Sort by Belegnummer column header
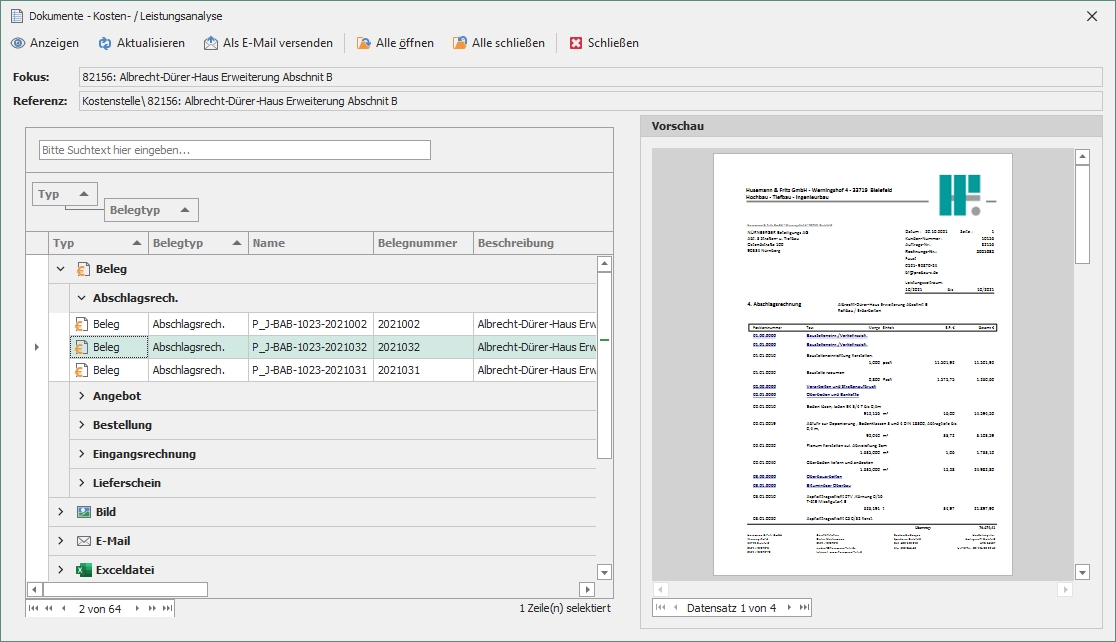The image size is (1116, 642). click(417, 243)
